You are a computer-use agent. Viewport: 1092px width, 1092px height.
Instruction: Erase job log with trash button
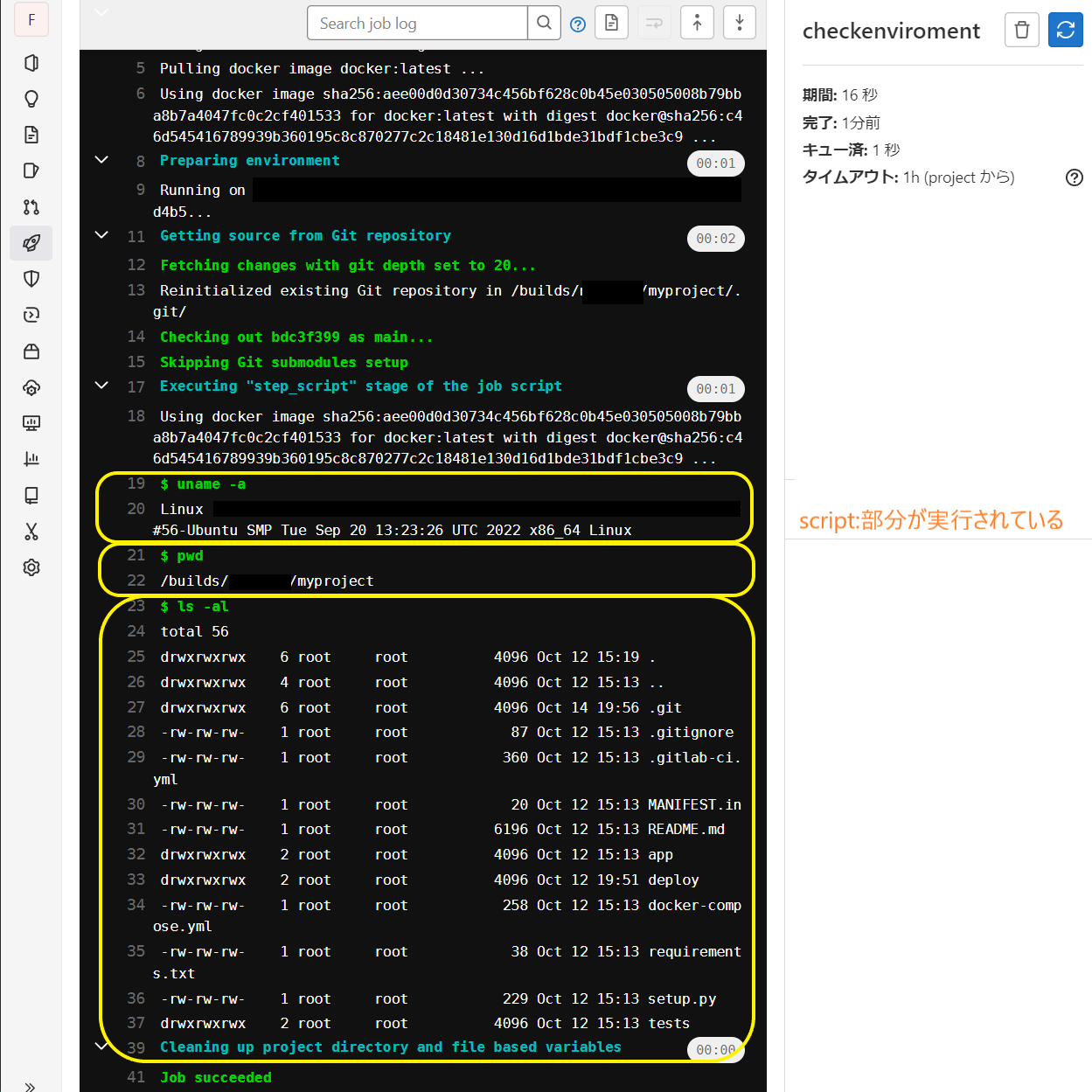(1021, 31)
